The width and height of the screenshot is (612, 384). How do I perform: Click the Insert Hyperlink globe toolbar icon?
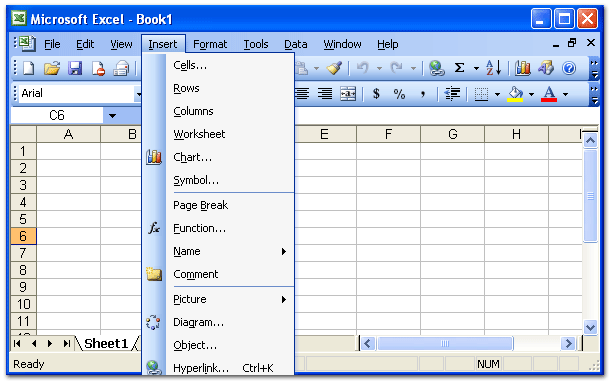click(x=437, y=68)
